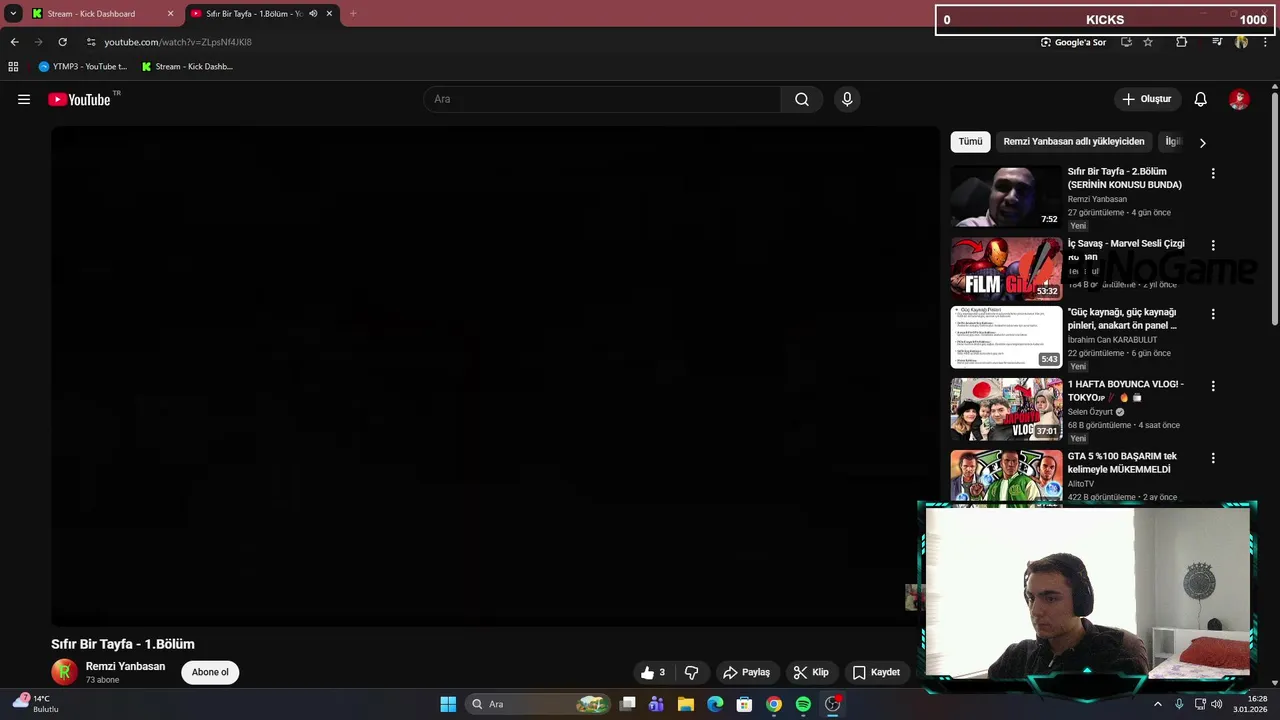Viewport: 1280px width, 720px height.
Task: Open YouTube guide hamburger menu
Action: [24, 99]
